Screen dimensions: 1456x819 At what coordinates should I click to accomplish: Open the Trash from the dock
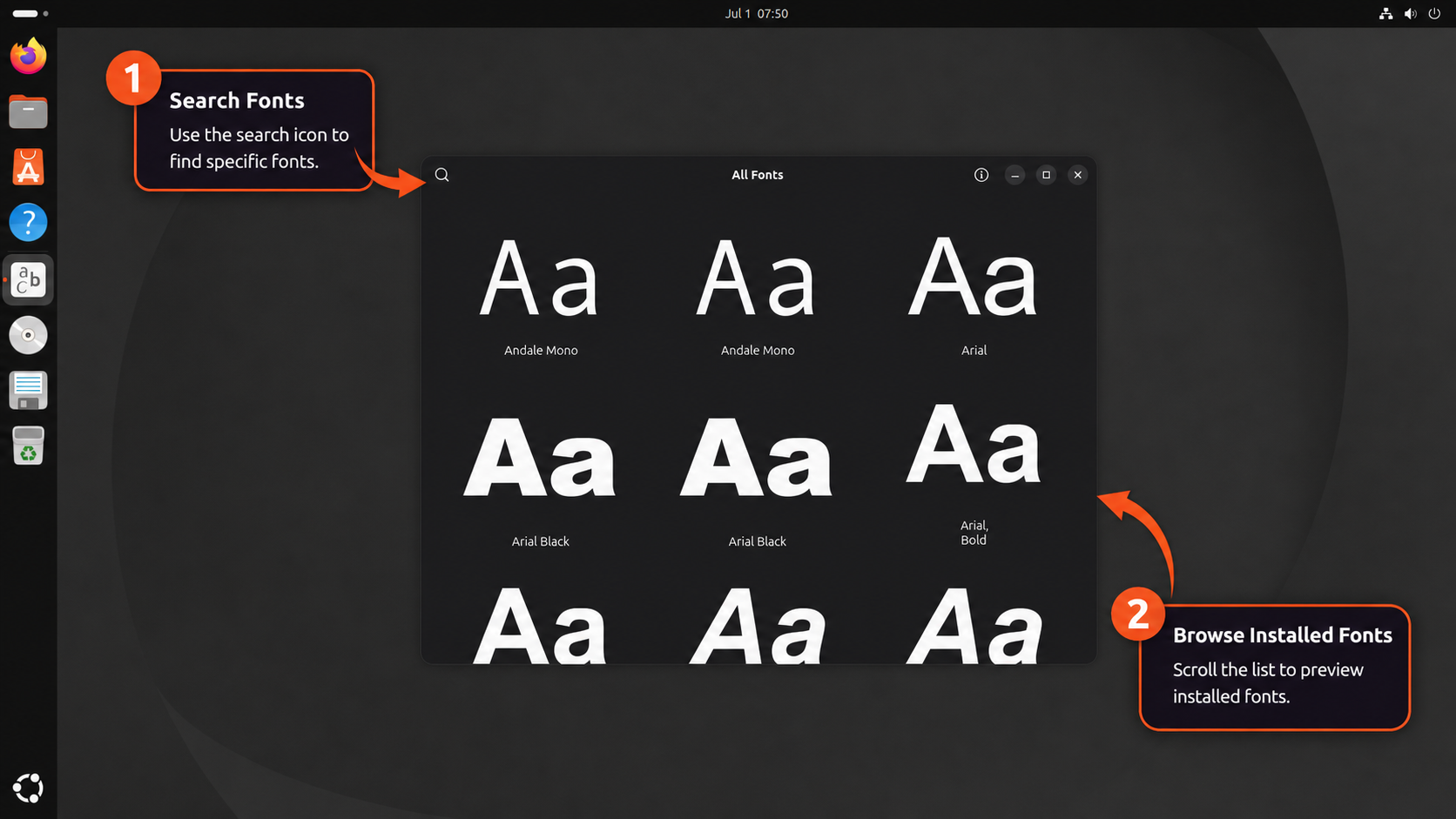[29, 446]
